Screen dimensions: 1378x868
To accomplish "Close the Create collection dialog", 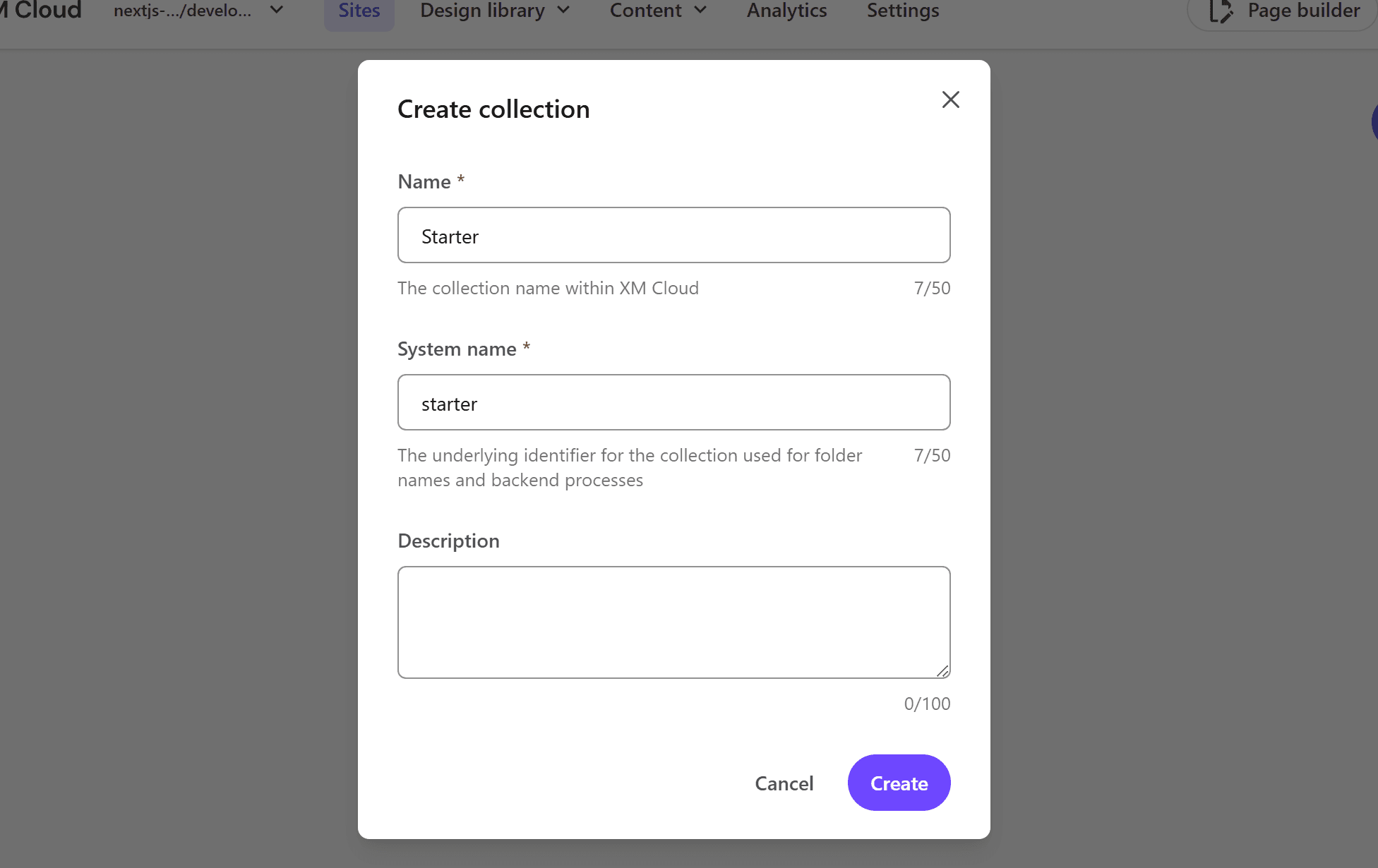I will 950,100.
